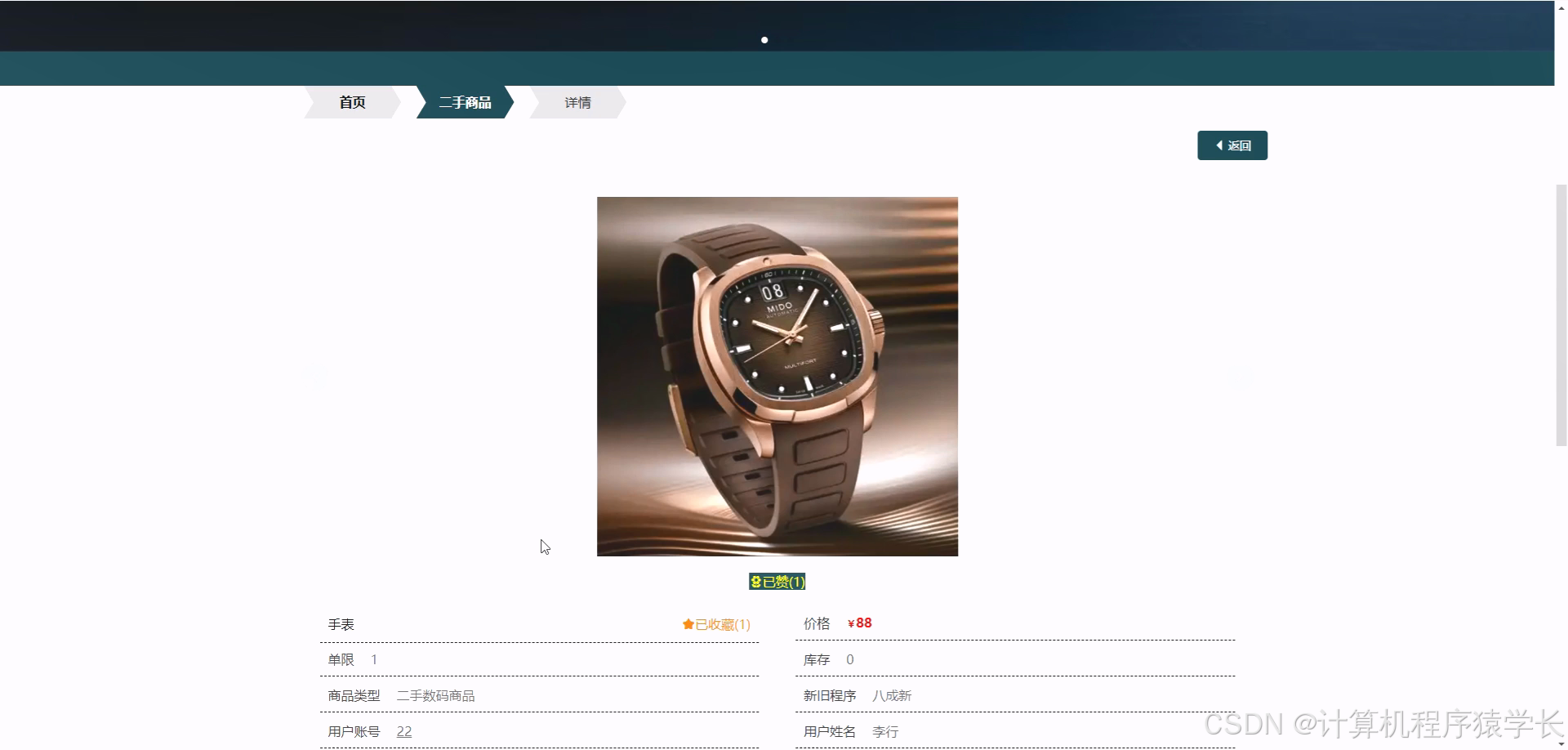Click the 手表 product title

(x=341, y=624)
